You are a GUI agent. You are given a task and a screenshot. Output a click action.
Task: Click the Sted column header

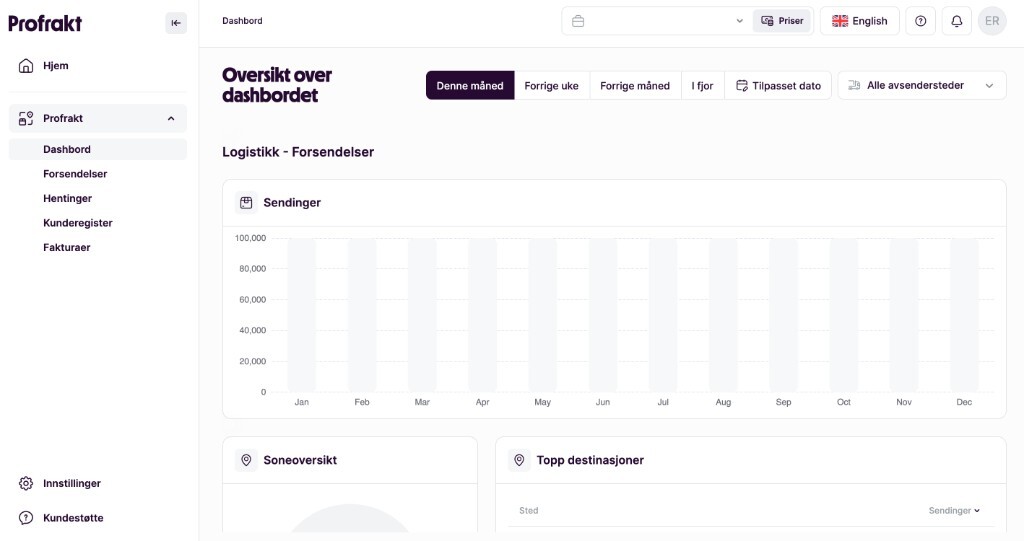[x=529, y=511]
